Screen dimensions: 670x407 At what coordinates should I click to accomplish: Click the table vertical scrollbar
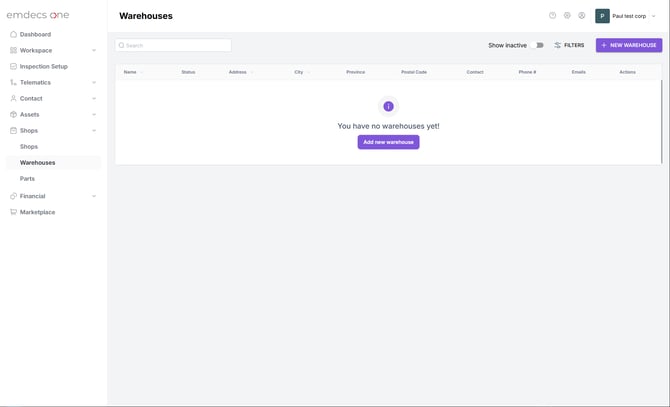tap(661, 122)
